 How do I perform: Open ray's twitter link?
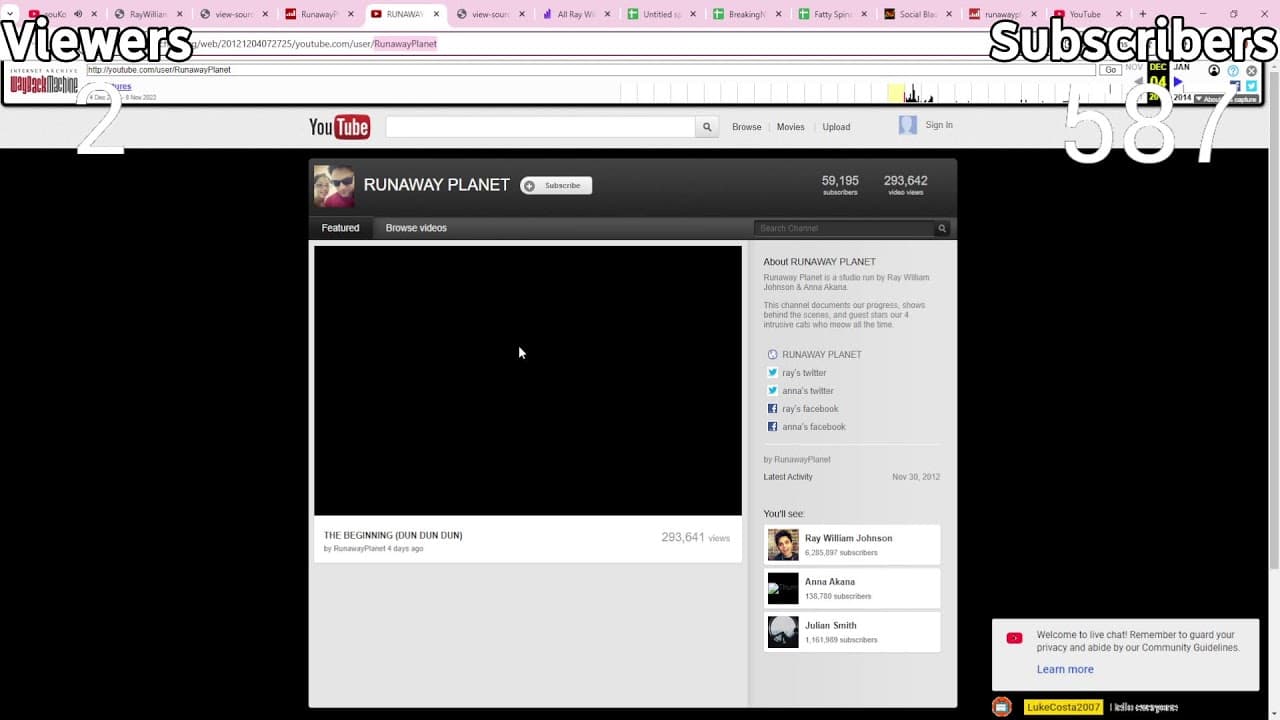[804, 373]
